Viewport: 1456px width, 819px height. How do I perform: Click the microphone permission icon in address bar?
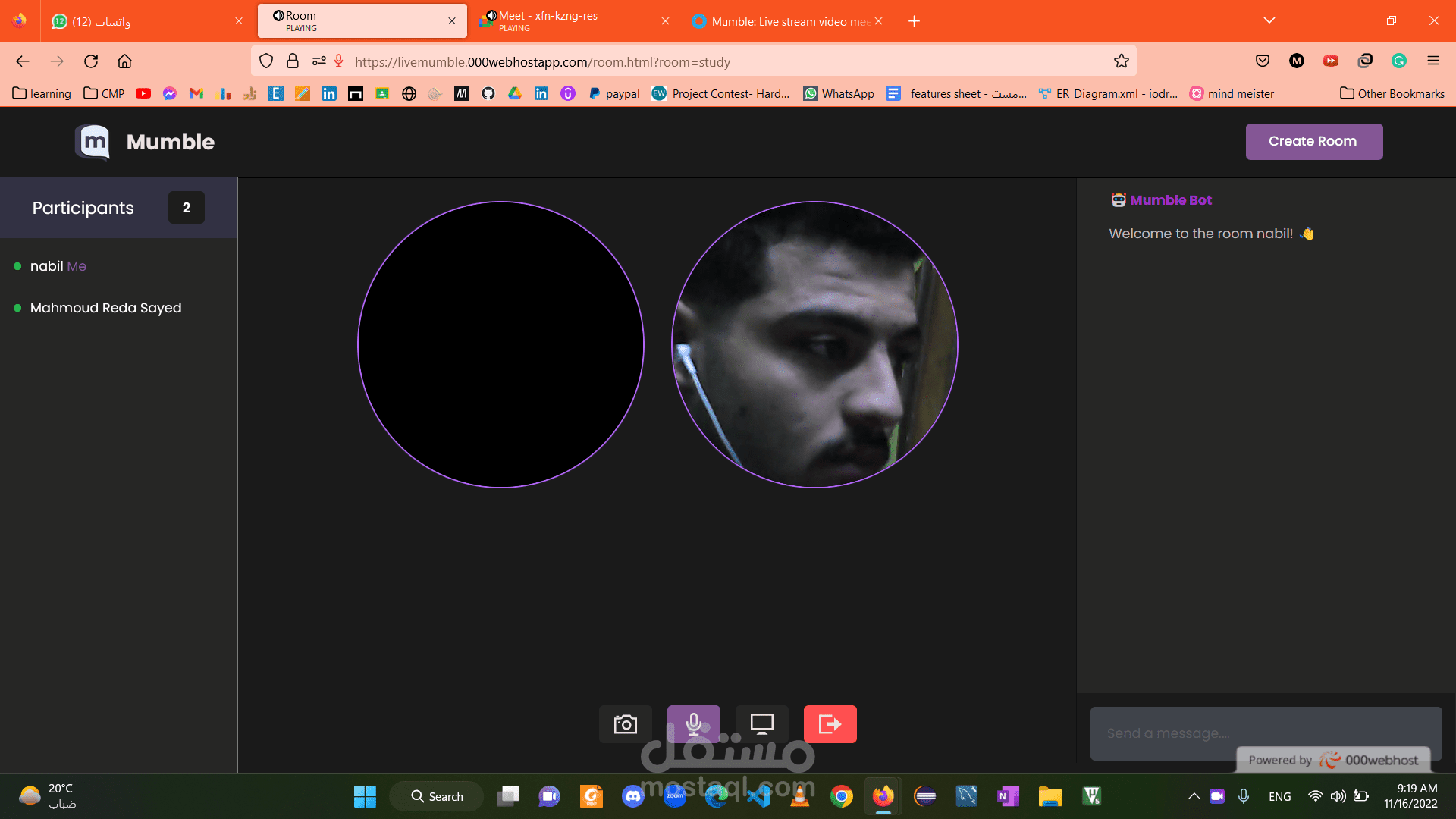pos(339,61)
